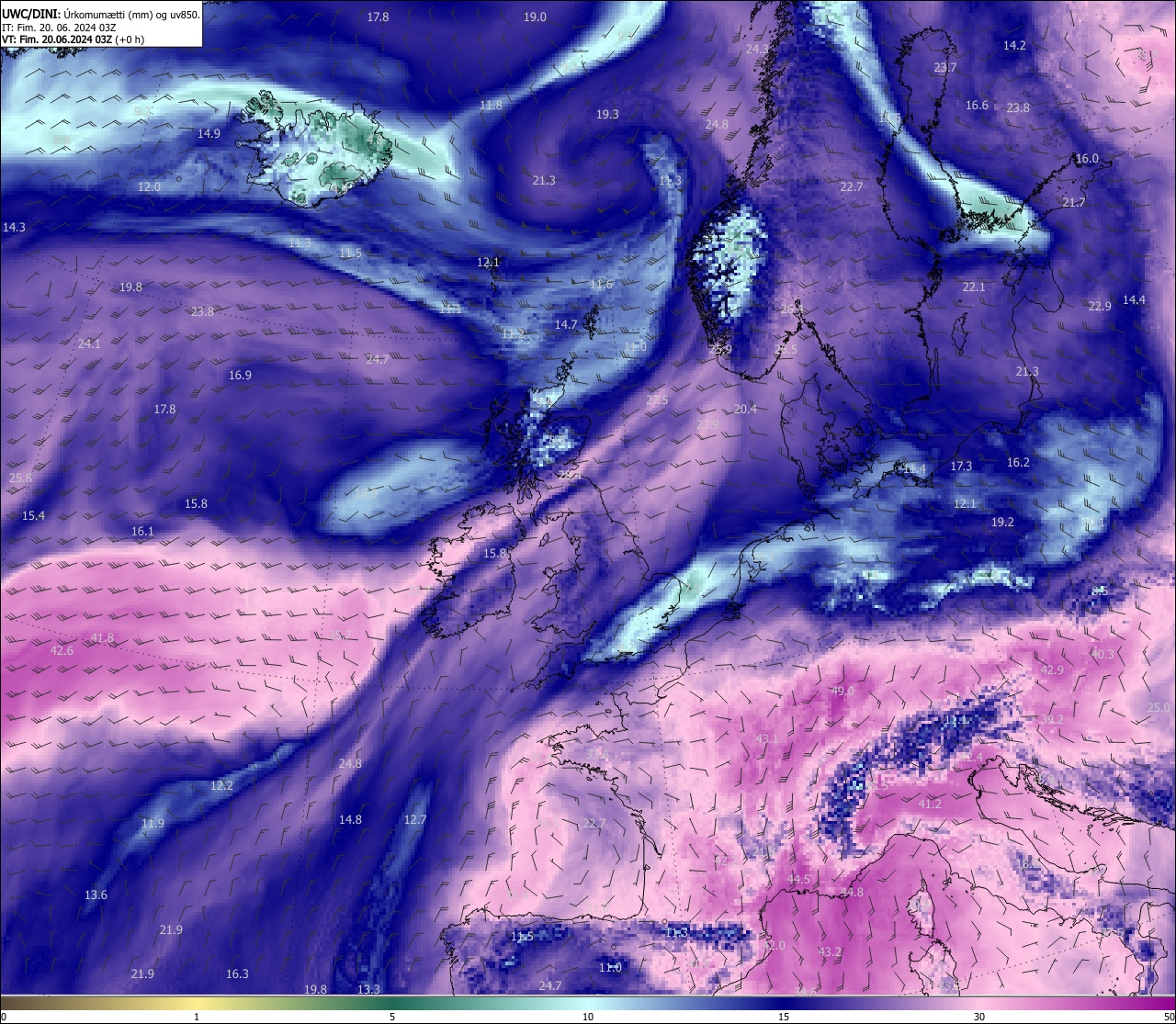Click the 23.7 value over northern Finland
1176x1024 pixels.
coord(945,67)
